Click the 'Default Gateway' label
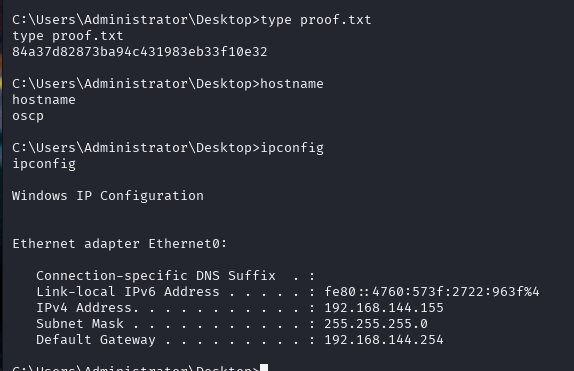The width and height of the screenshot is (574, 371). pyautogui.click(x=96, y=340)
